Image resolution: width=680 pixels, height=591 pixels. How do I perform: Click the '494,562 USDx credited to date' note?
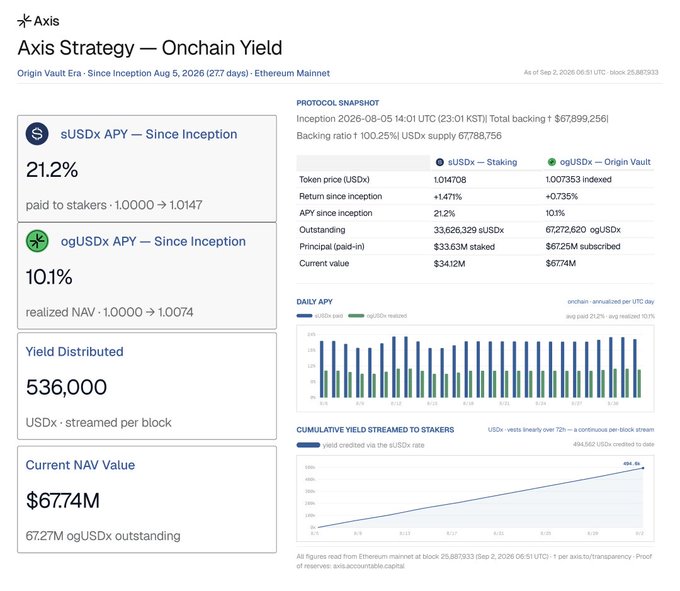614,444
